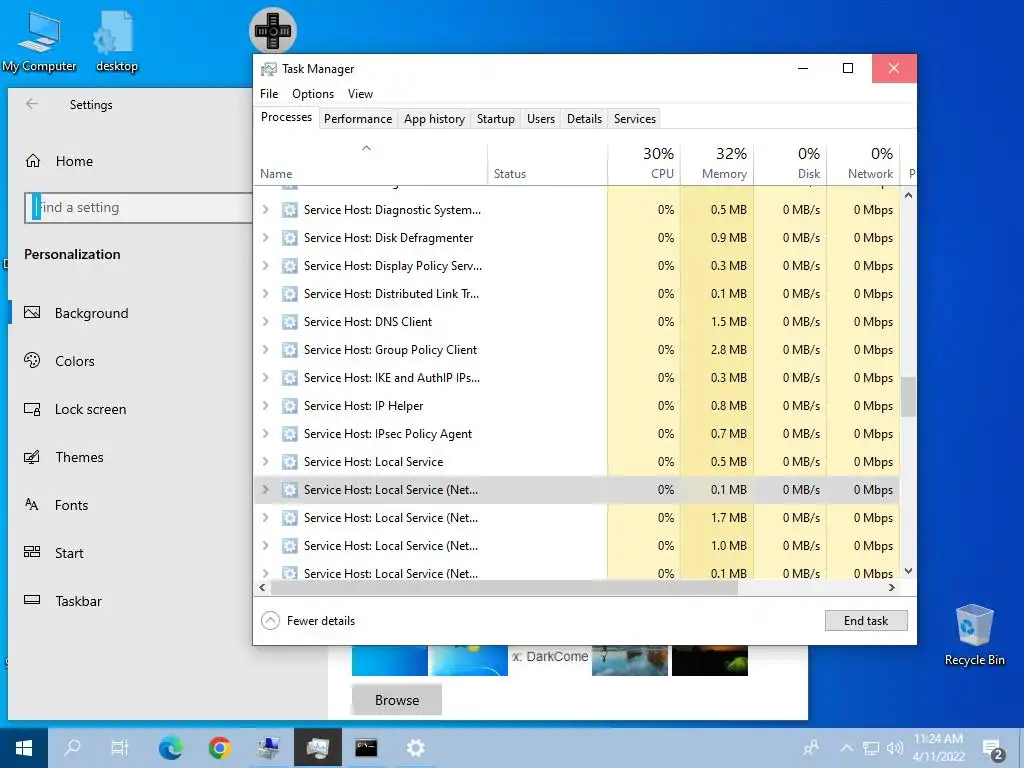Open Recycle Bin on desktop
The height and width of the screenshot is (768, 1024).
974,635
